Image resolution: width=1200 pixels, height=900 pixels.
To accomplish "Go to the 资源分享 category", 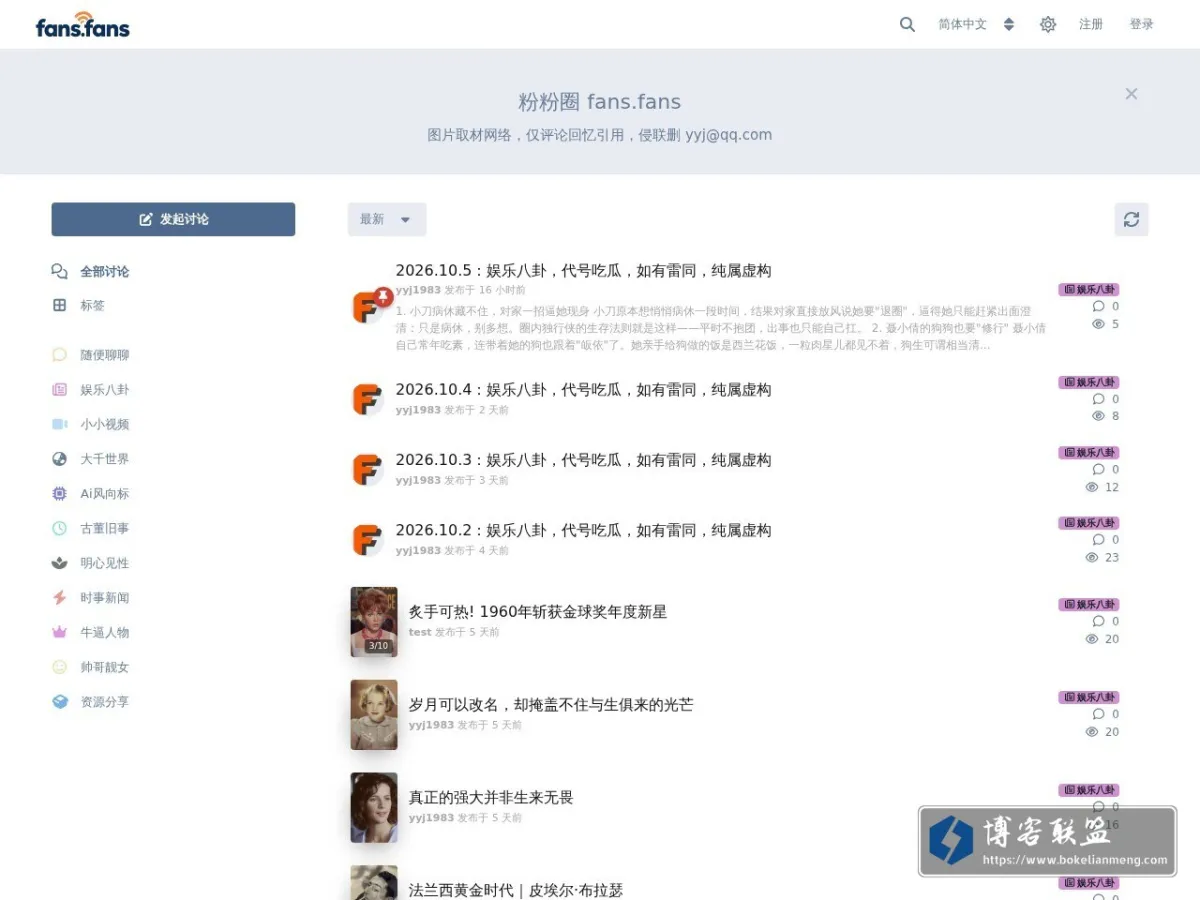I will (105, 702).
